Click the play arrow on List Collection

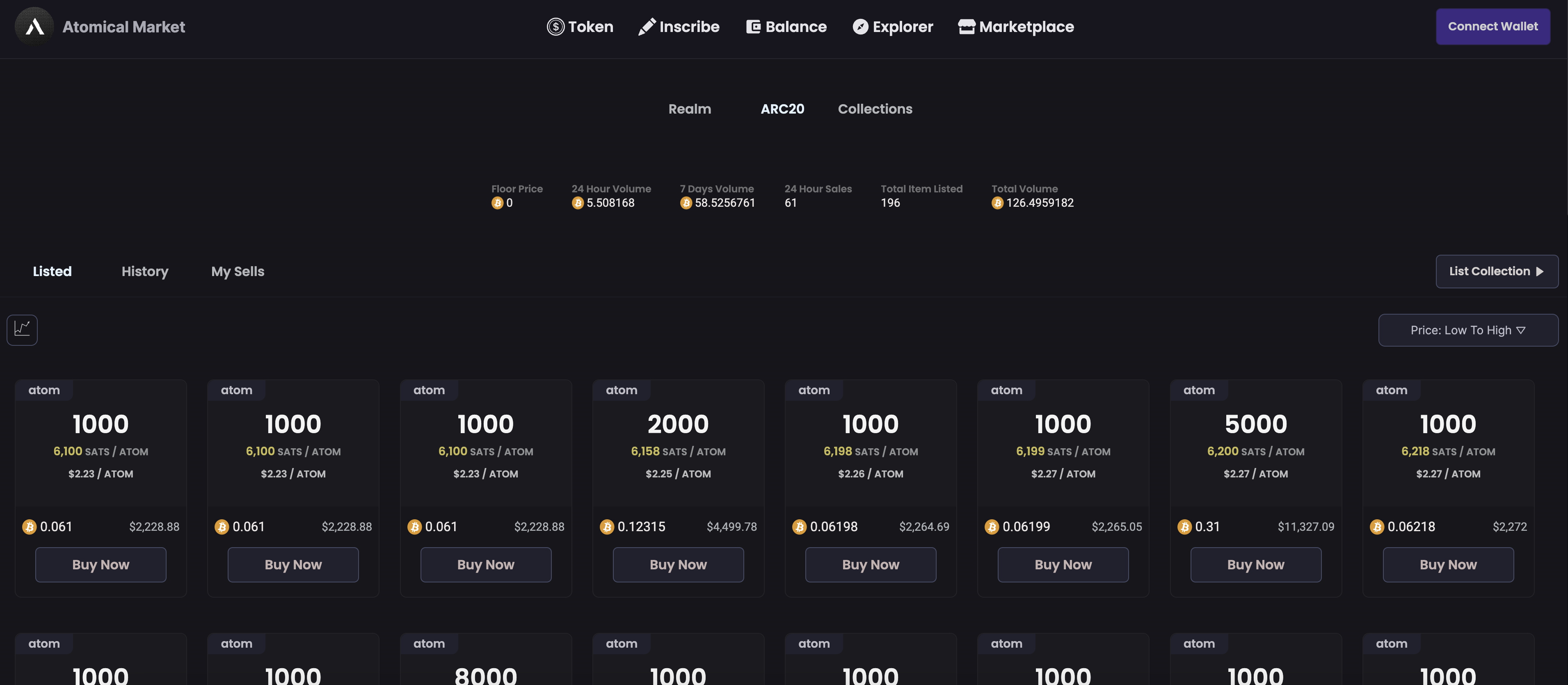point(1539,271)
